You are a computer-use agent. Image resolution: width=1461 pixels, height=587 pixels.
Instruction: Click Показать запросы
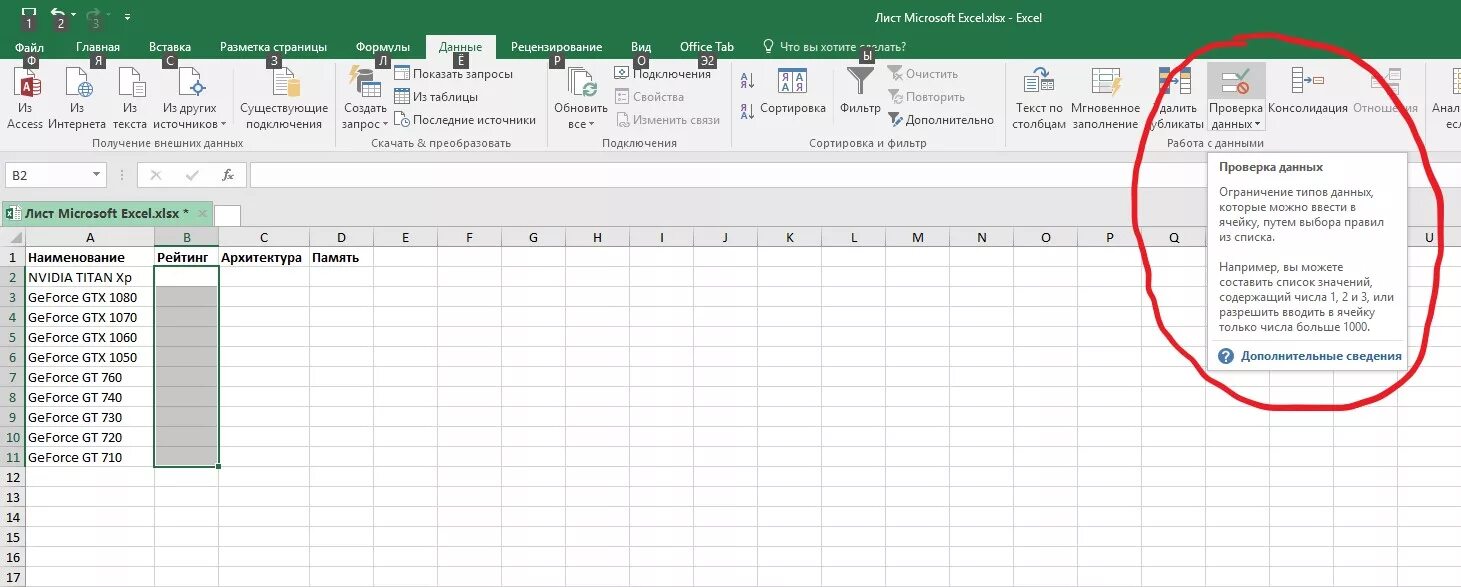tap(453, 74)
